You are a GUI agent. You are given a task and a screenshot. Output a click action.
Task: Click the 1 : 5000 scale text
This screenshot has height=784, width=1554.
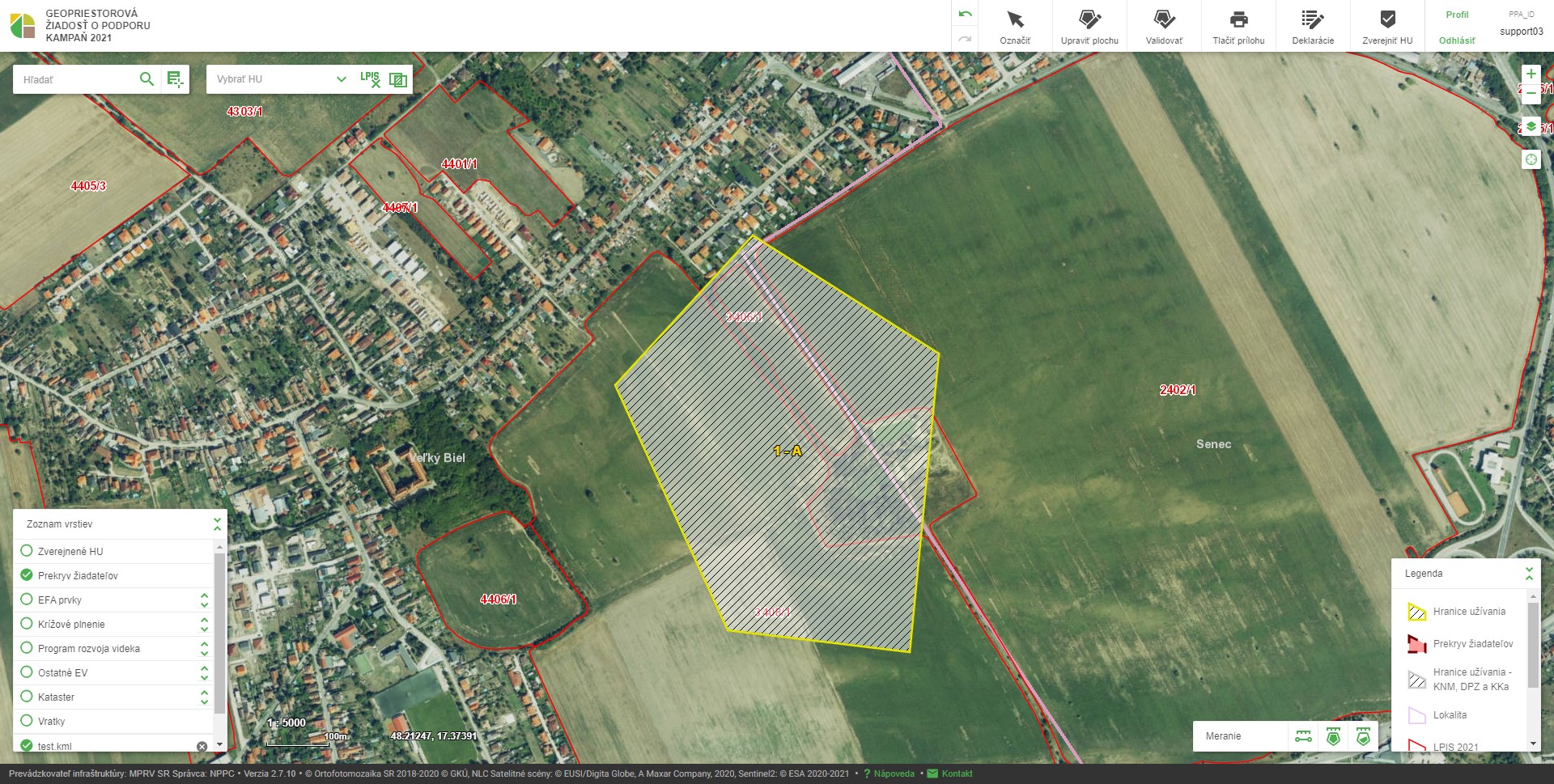[x=287, y=723]
